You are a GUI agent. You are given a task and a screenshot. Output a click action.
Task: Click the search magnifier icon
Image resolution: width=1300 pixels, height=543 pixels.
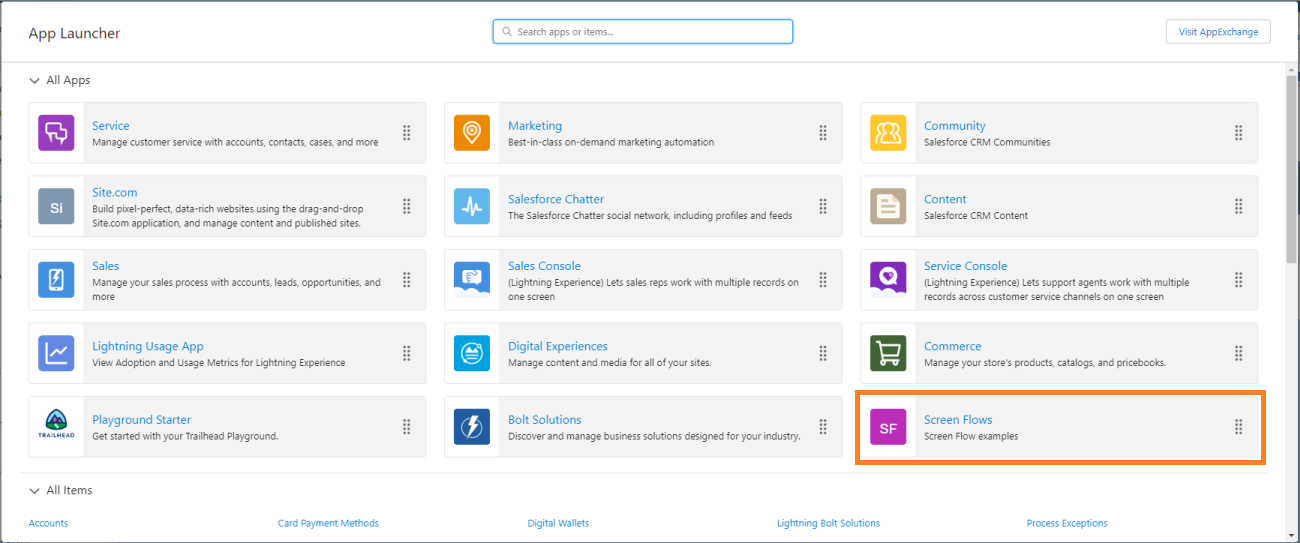tap(507, 32)
